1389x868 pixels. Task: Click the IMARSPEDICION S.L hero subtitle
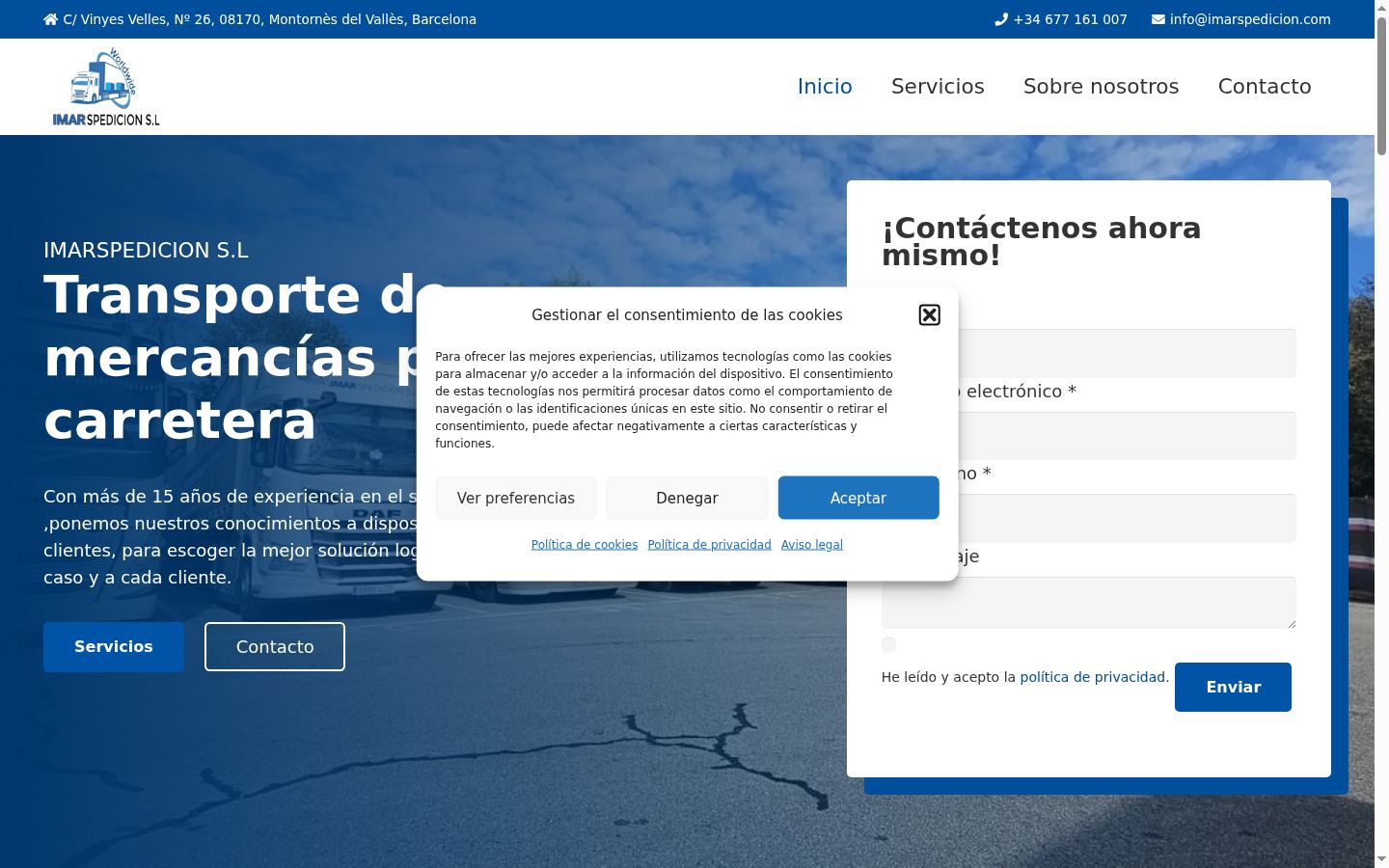146,251
